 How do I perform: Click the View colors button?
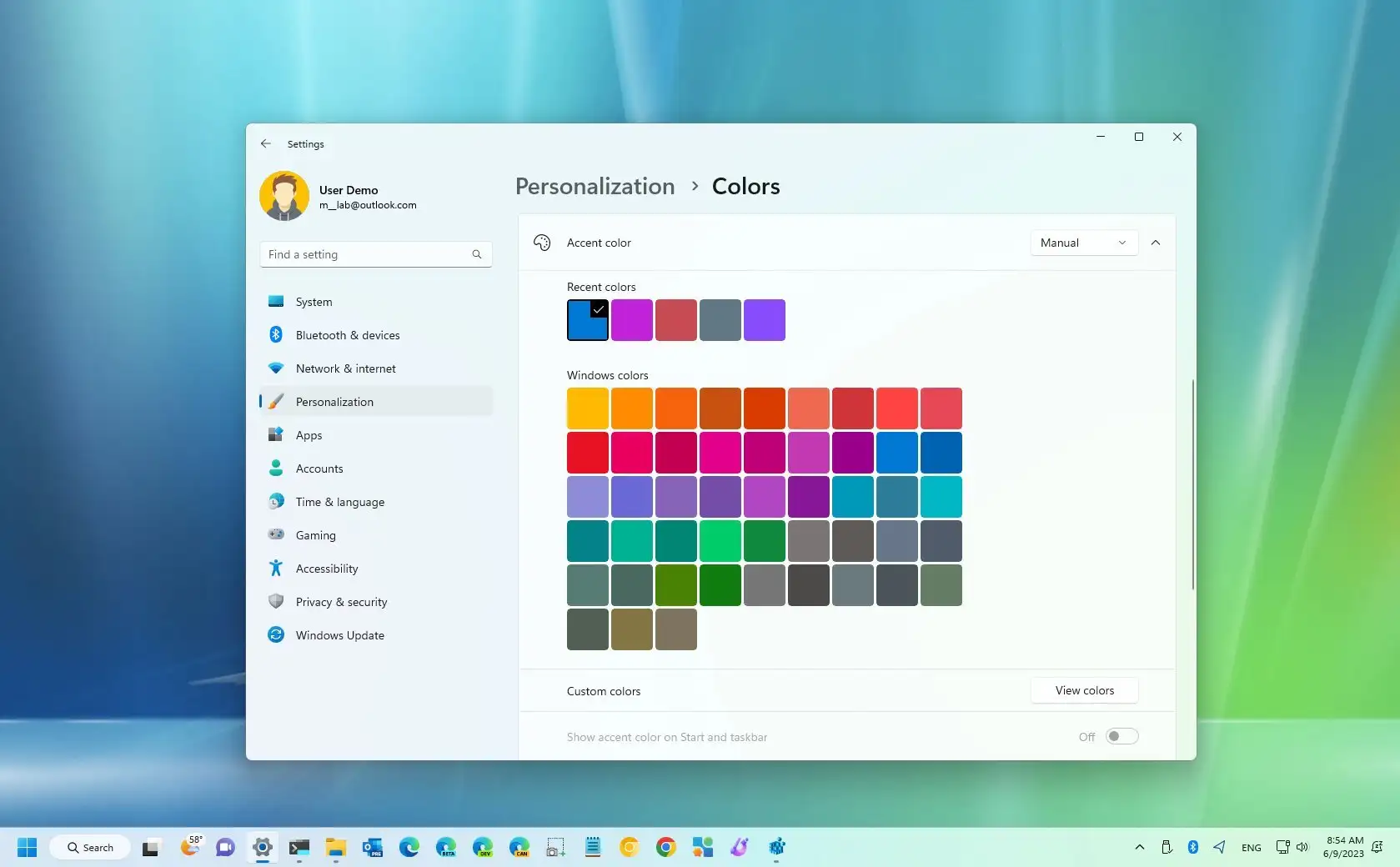click(x=1084, y=691)
